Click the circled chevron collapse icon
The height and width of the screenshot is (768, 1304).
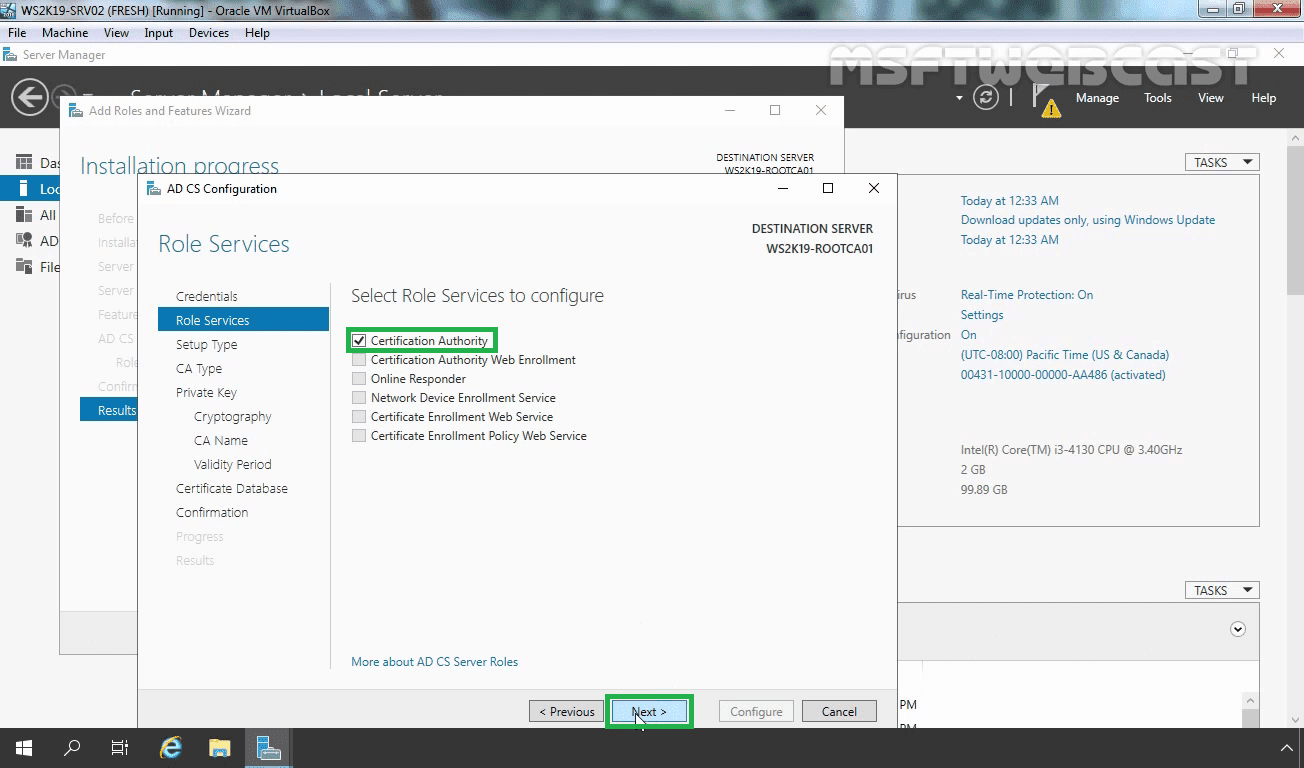click(1238, 629)
